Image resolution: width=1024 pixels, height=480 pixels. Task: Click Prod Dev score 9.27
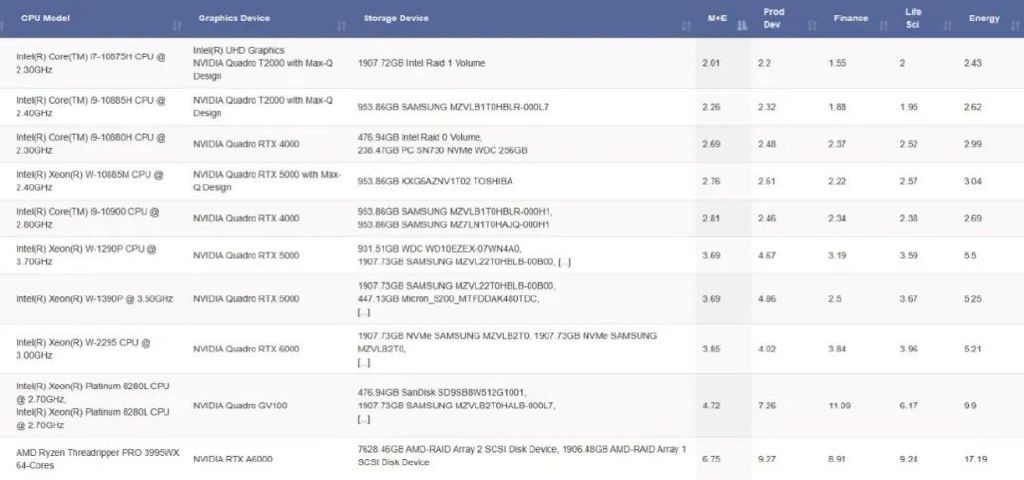767,459
